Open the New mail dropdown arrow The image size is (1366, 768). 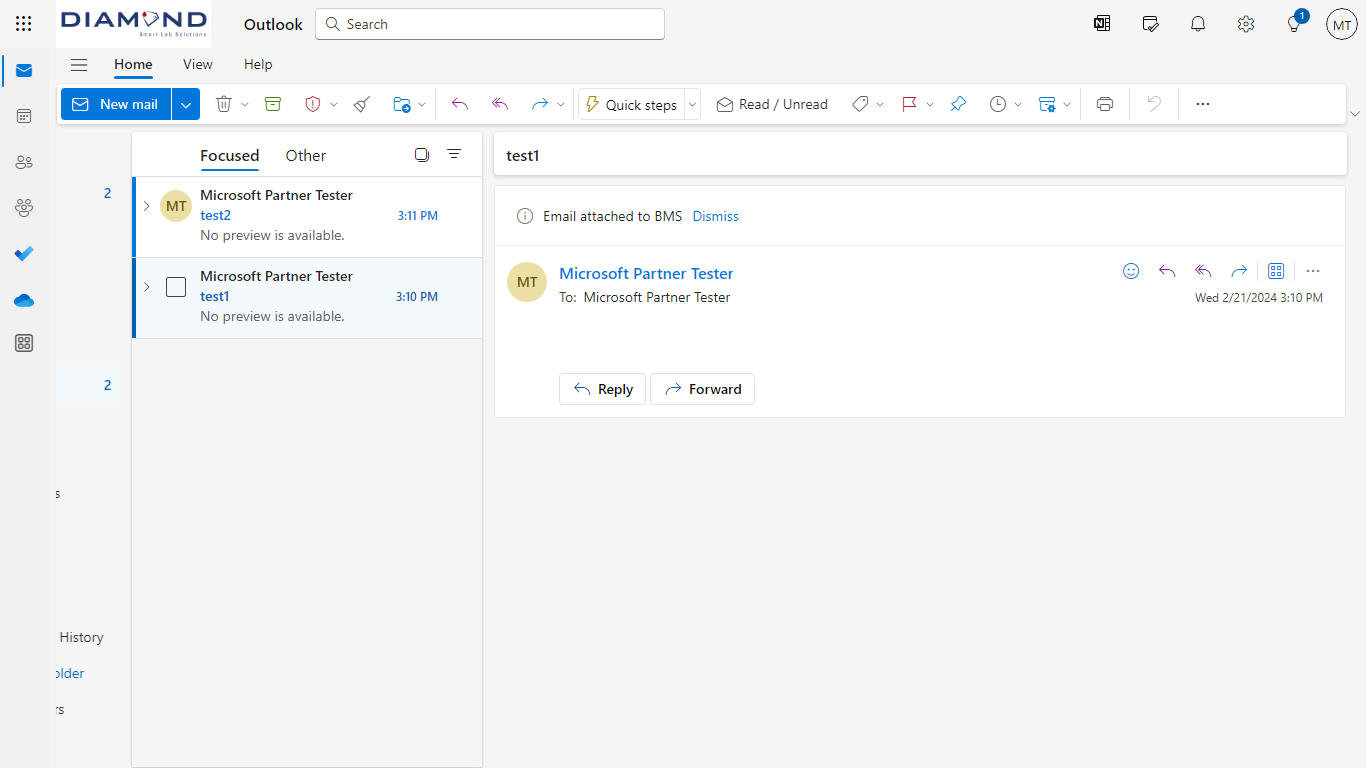tap(186, 104)
